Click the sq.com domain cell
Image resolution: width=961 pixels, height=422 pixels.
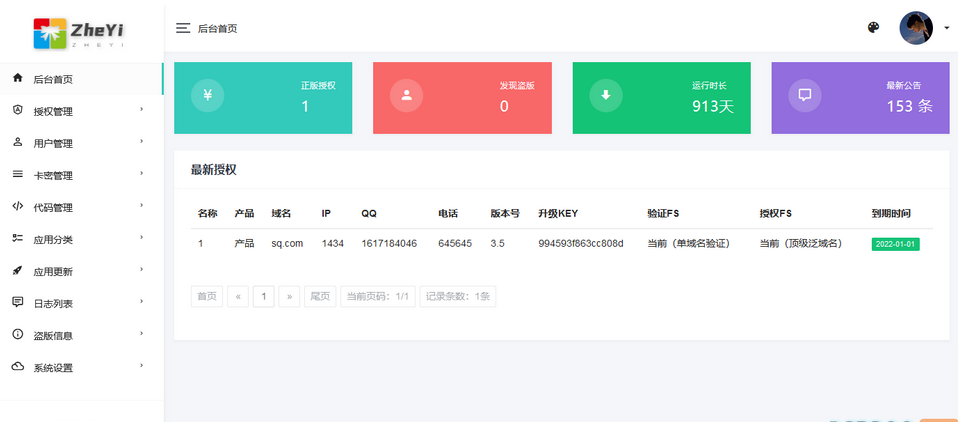coord(287,244)
